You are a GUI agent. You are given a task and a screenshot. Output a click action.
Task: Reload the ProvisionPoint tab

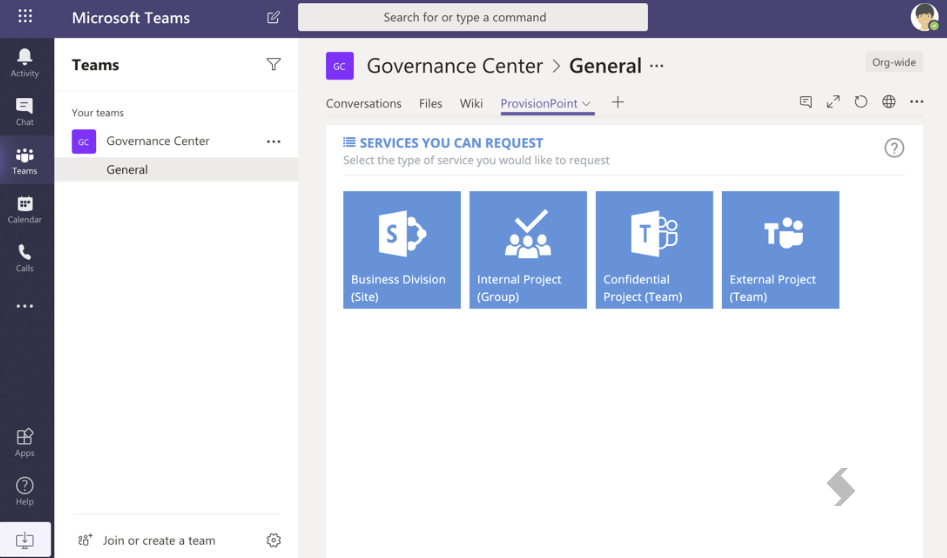click(861, 101)
